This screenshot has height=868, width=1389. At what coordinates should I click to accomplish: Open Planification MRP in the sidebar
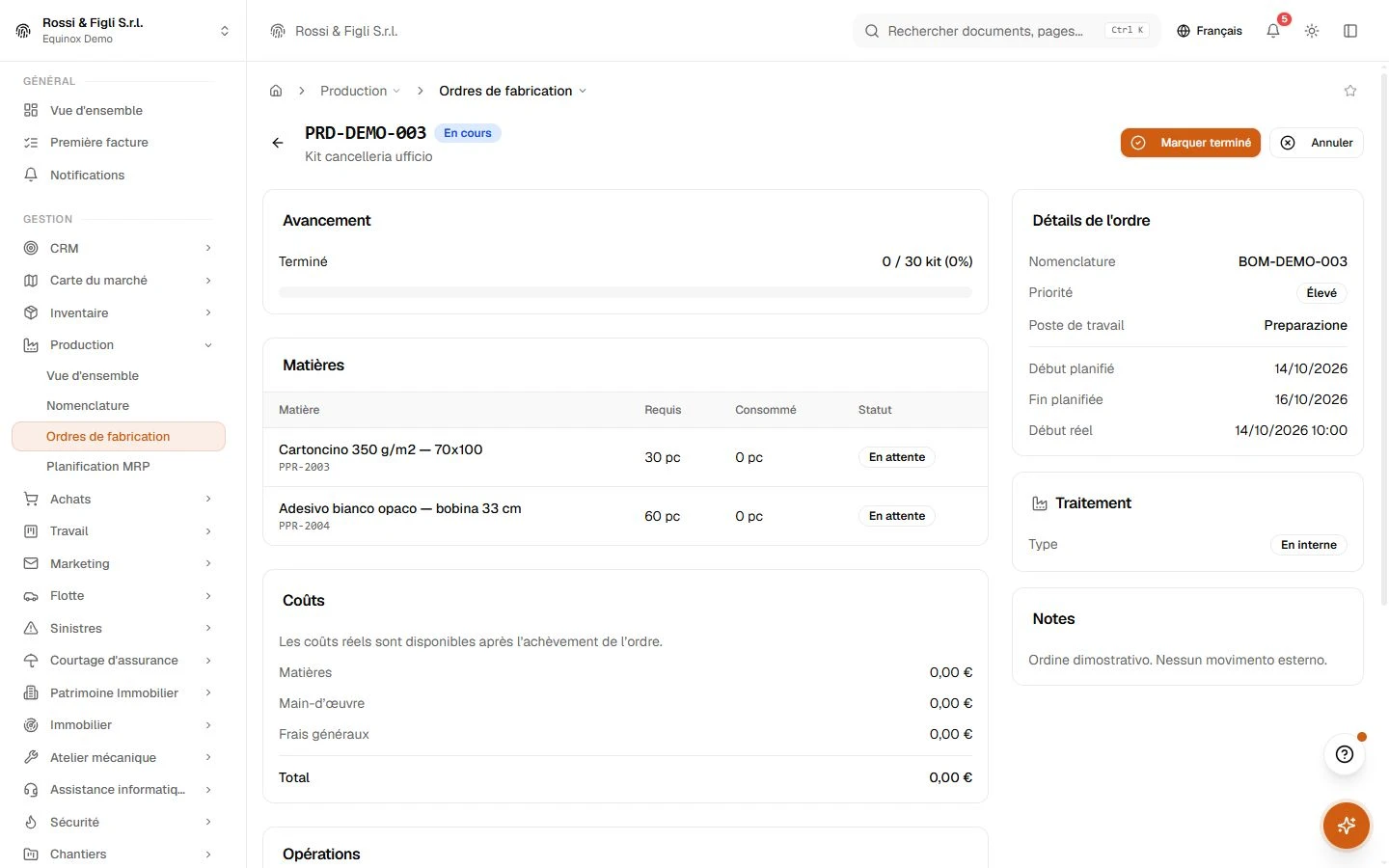[x=98, y=467]
